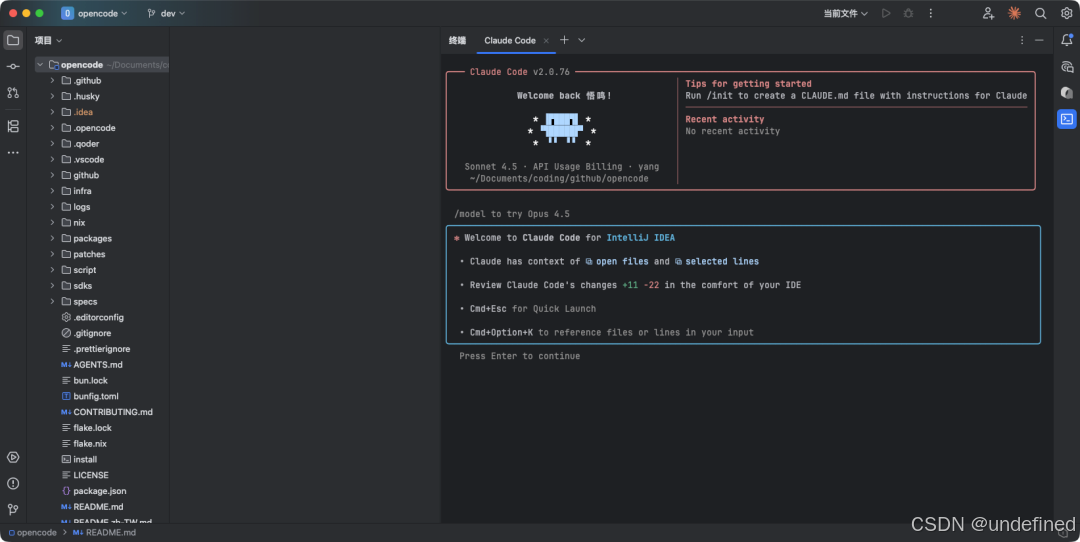
Task: Open the database tool icon in right sidebar
Action: pyautogui.click(x=1067, y=92)
